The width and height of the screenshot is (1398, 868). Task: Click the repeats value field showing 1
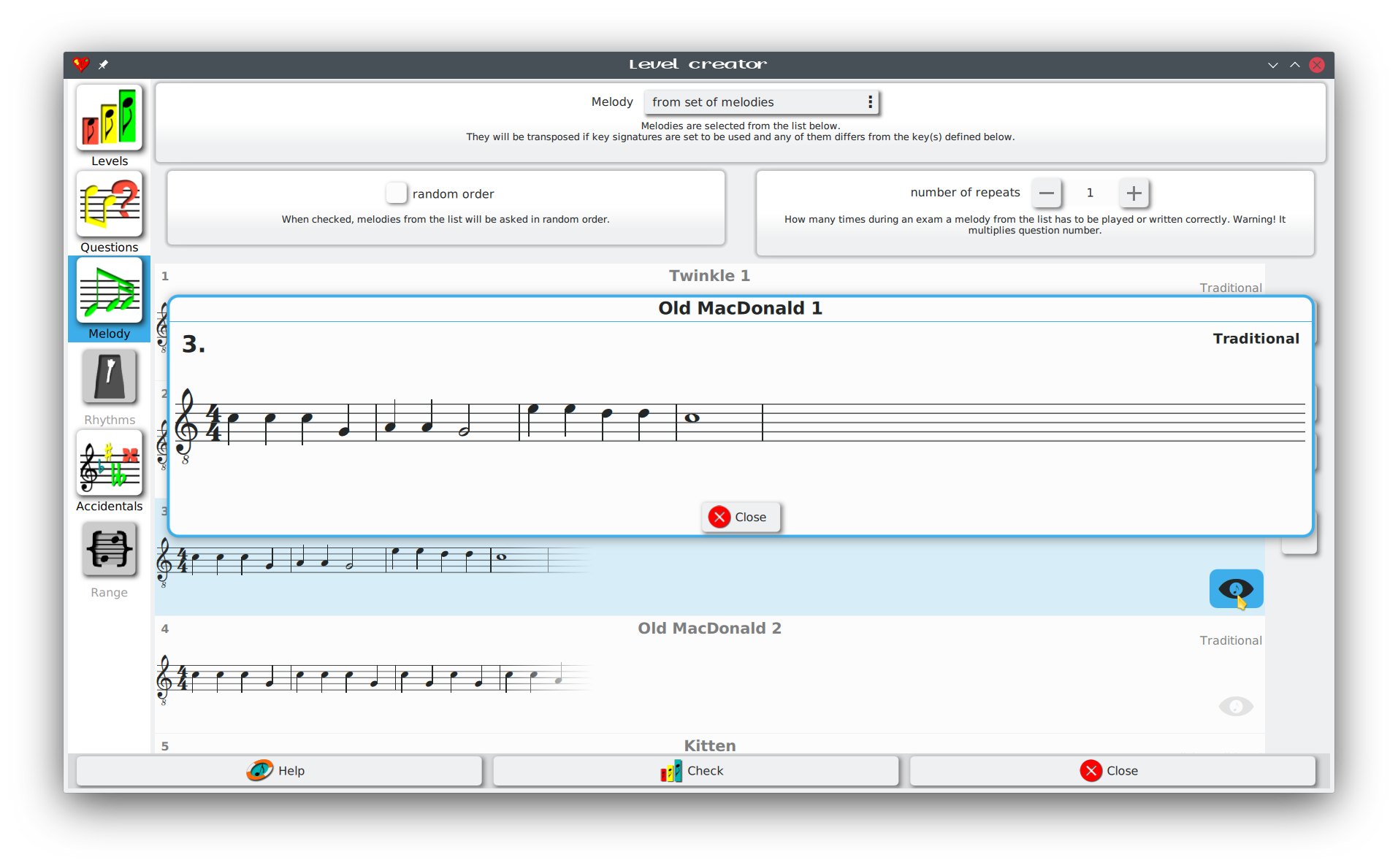point(1090,193)
